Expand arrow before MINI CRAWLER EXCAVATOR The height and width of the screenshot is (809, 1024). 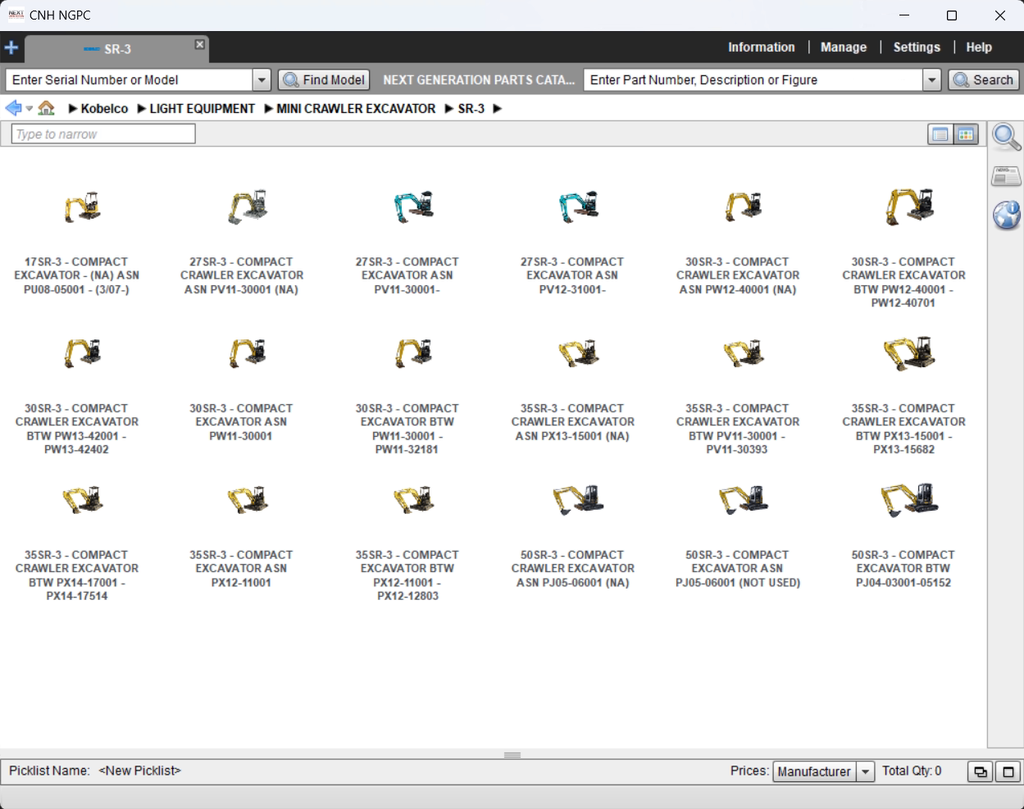(268, 108)
